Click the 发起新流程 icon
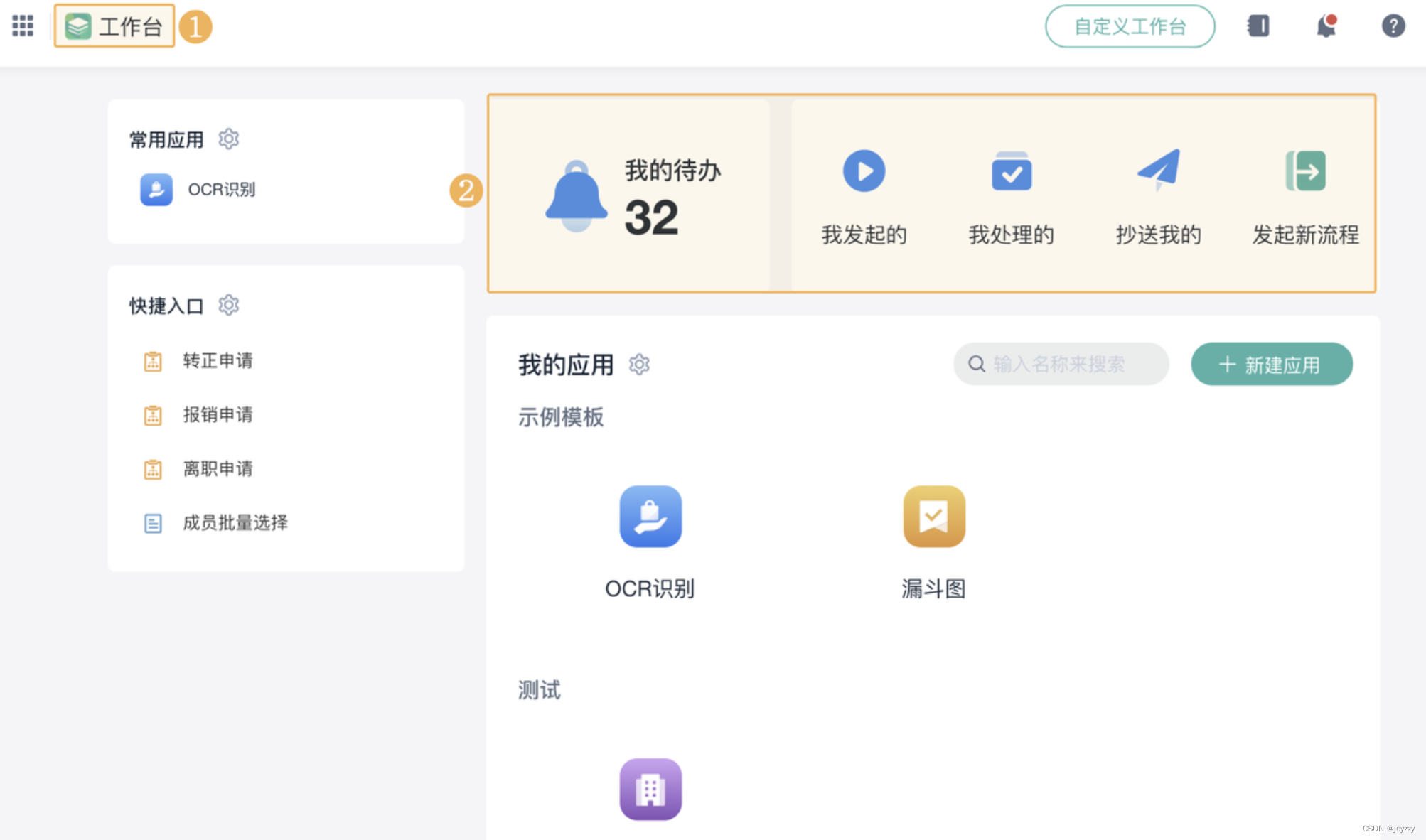 (1305, 171)
